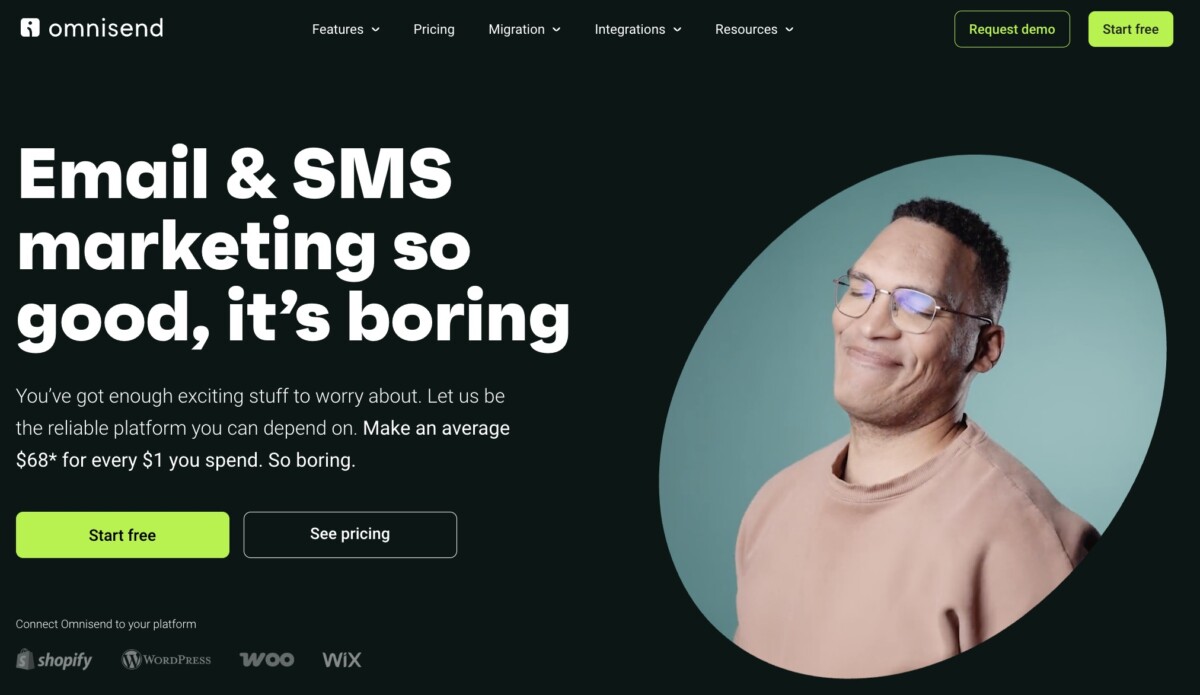Click the hero video of smiling man
1200x695 pixels.
[912, 415]
